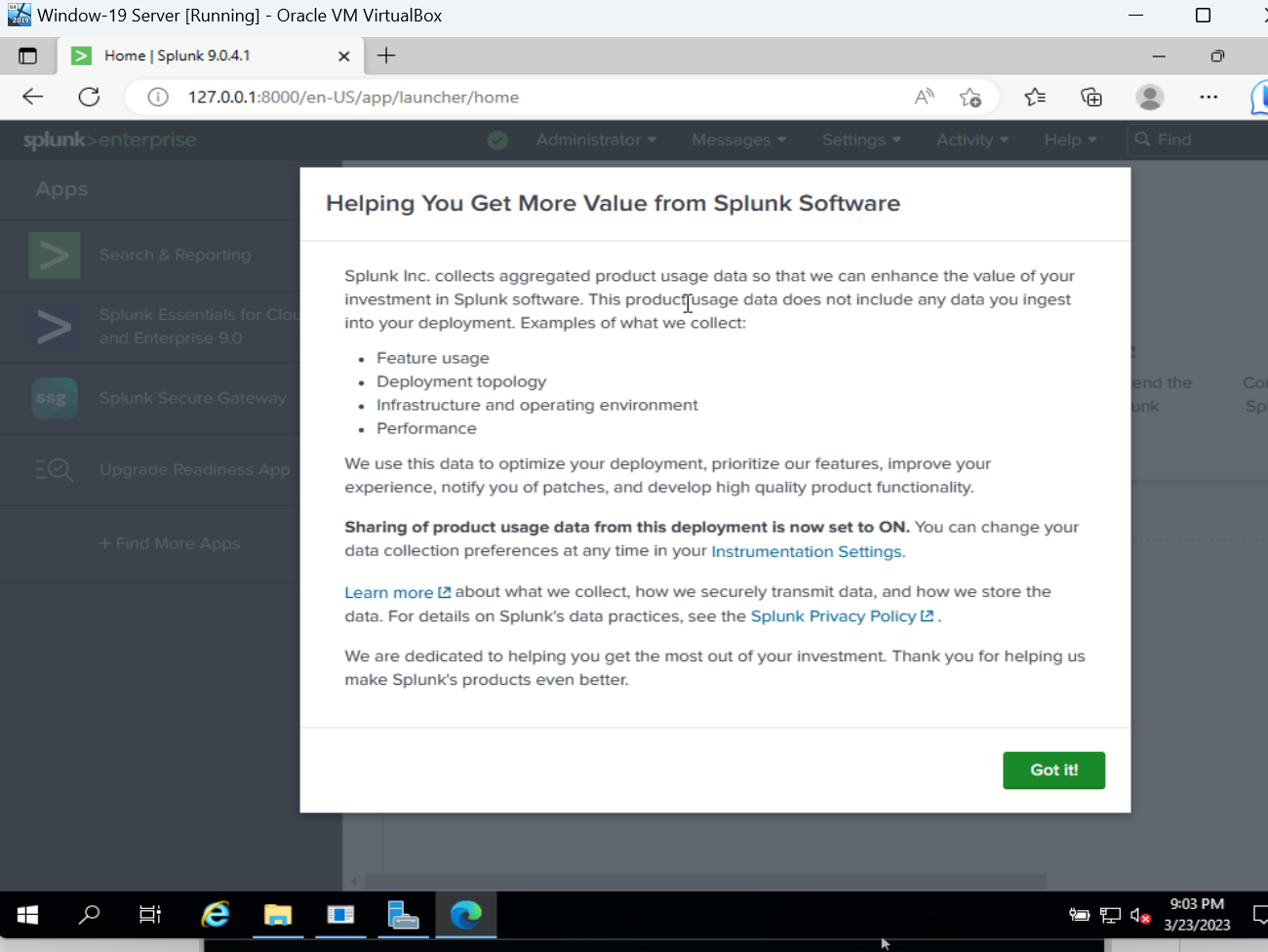The height and width of the screenshot is (952, 1268).
Task: Click the Microsoft Edge taskbar icon
Action: [x=465, y=915]
